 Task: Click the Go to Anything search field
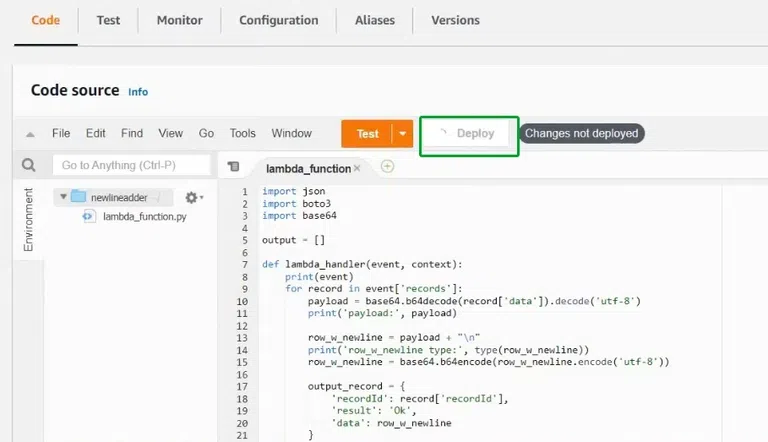click(131, 165)
